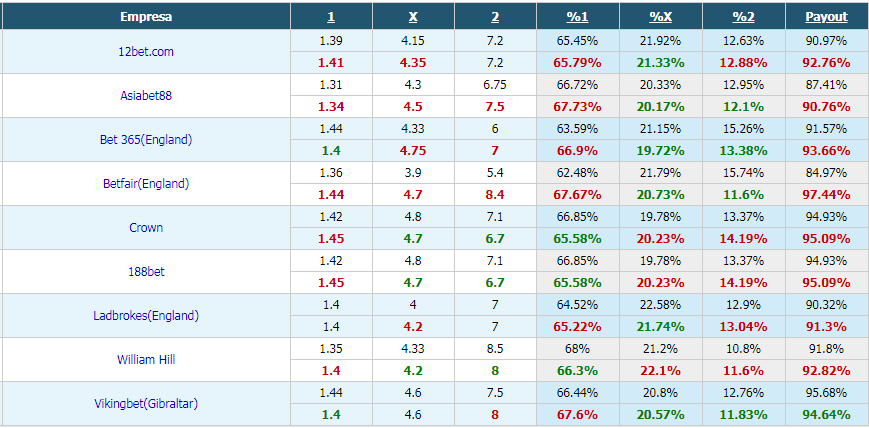Image resolution: width=869 pixels, height=428 pixels.
Task: Click Betfair's 97.44% payout cell
Action: 826,194
